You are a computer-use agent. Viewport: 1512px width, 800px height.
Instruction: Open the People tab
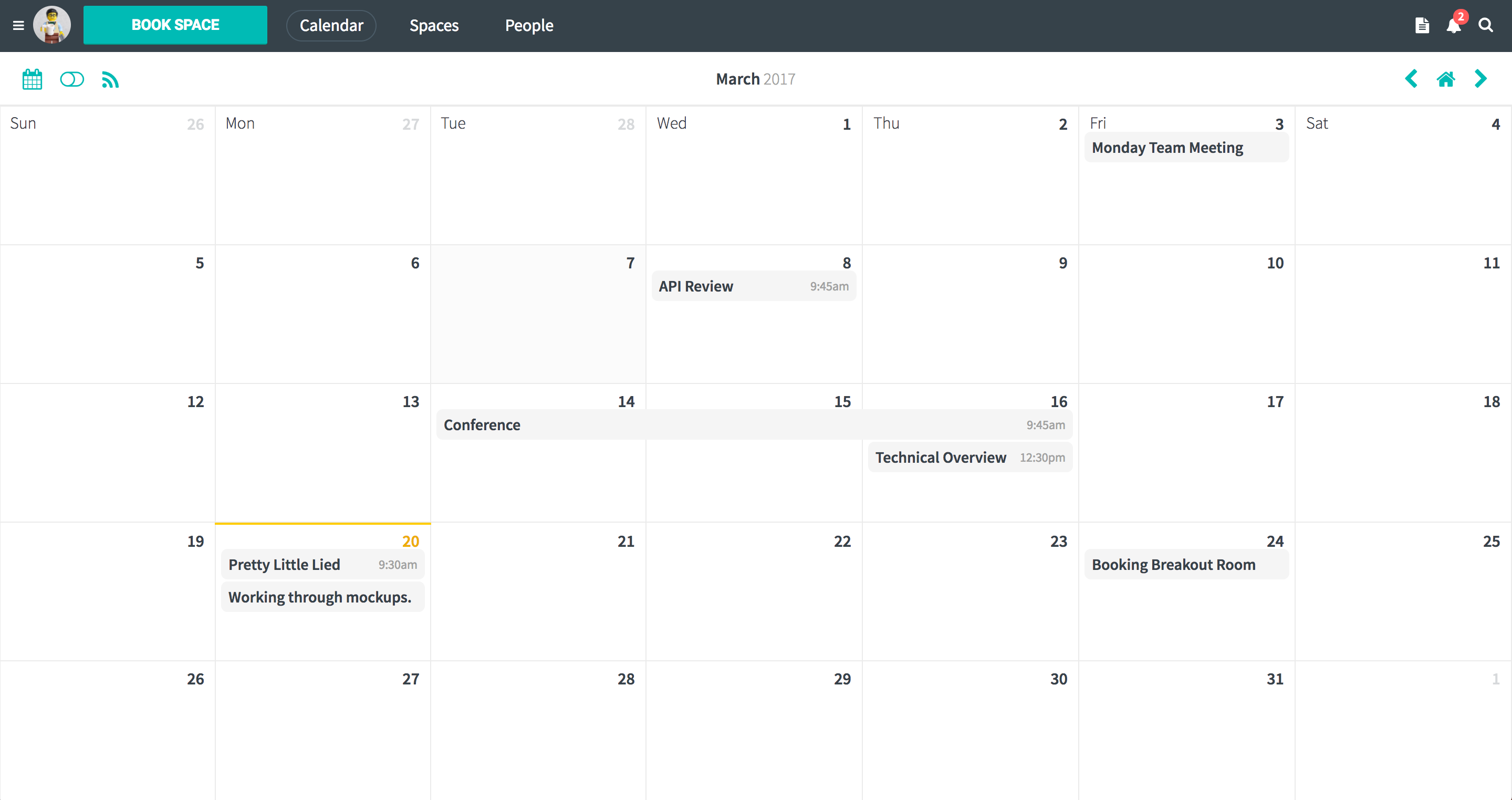click(x=529, y=25)
